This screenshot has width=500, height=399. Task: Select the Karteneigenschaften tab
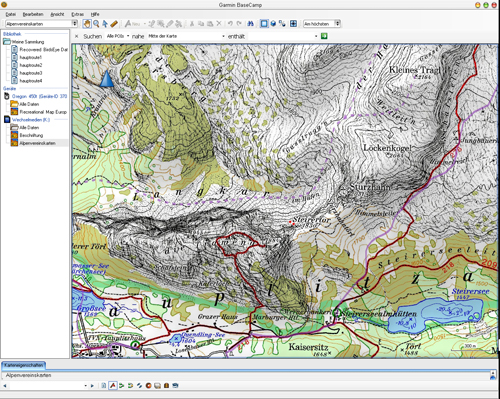point(23,365)
